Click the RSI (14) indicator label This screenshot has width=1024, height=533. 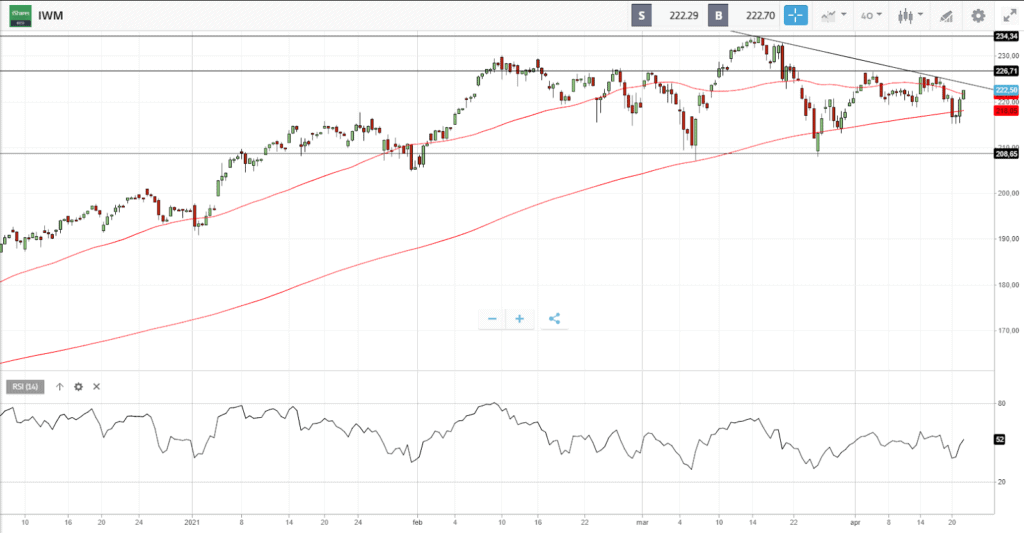point(25,387)
